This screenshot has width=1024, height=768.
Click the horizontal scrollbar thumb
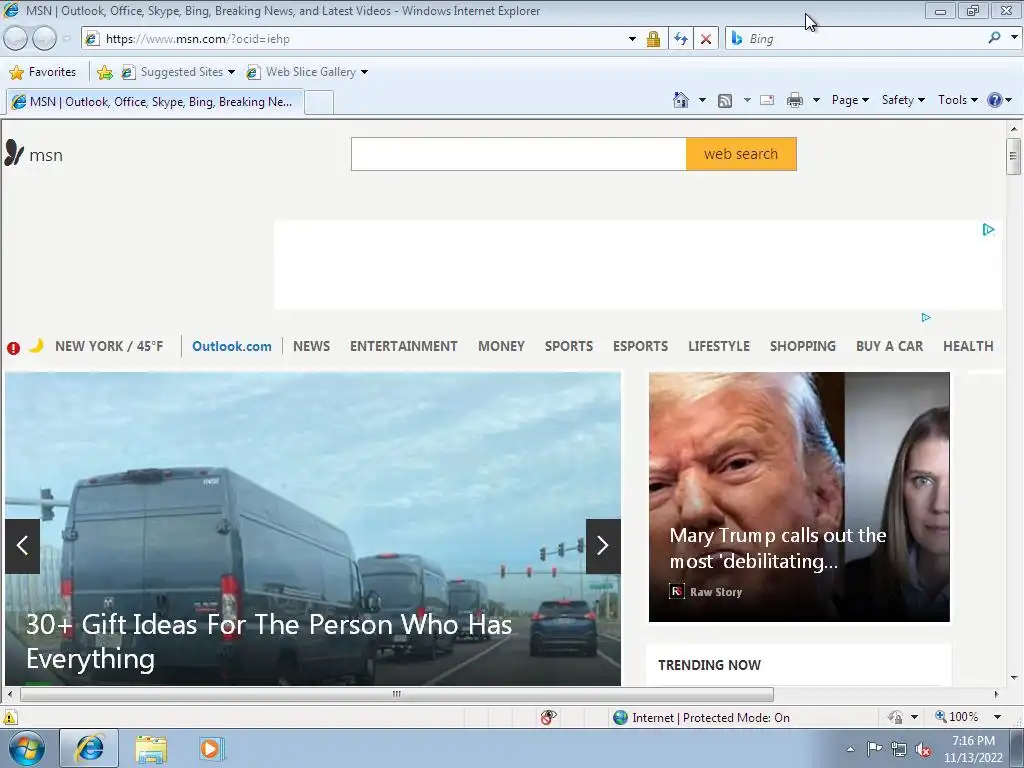(396, 694)
